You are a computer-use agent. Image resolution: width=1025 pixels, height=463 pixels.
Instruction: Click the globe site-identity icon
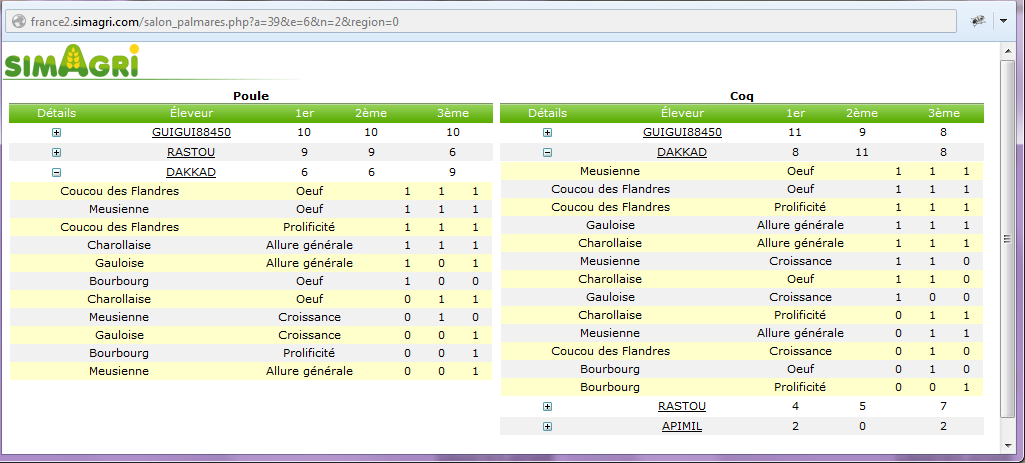tap(18, 21)
